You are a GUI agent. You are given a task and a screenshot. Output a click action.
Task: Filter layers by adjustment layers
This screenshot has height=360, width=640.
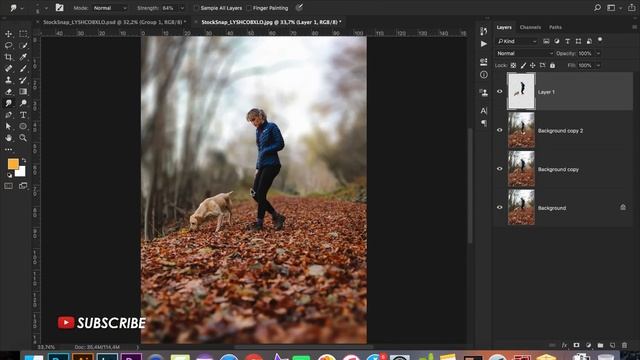point(557,41)
